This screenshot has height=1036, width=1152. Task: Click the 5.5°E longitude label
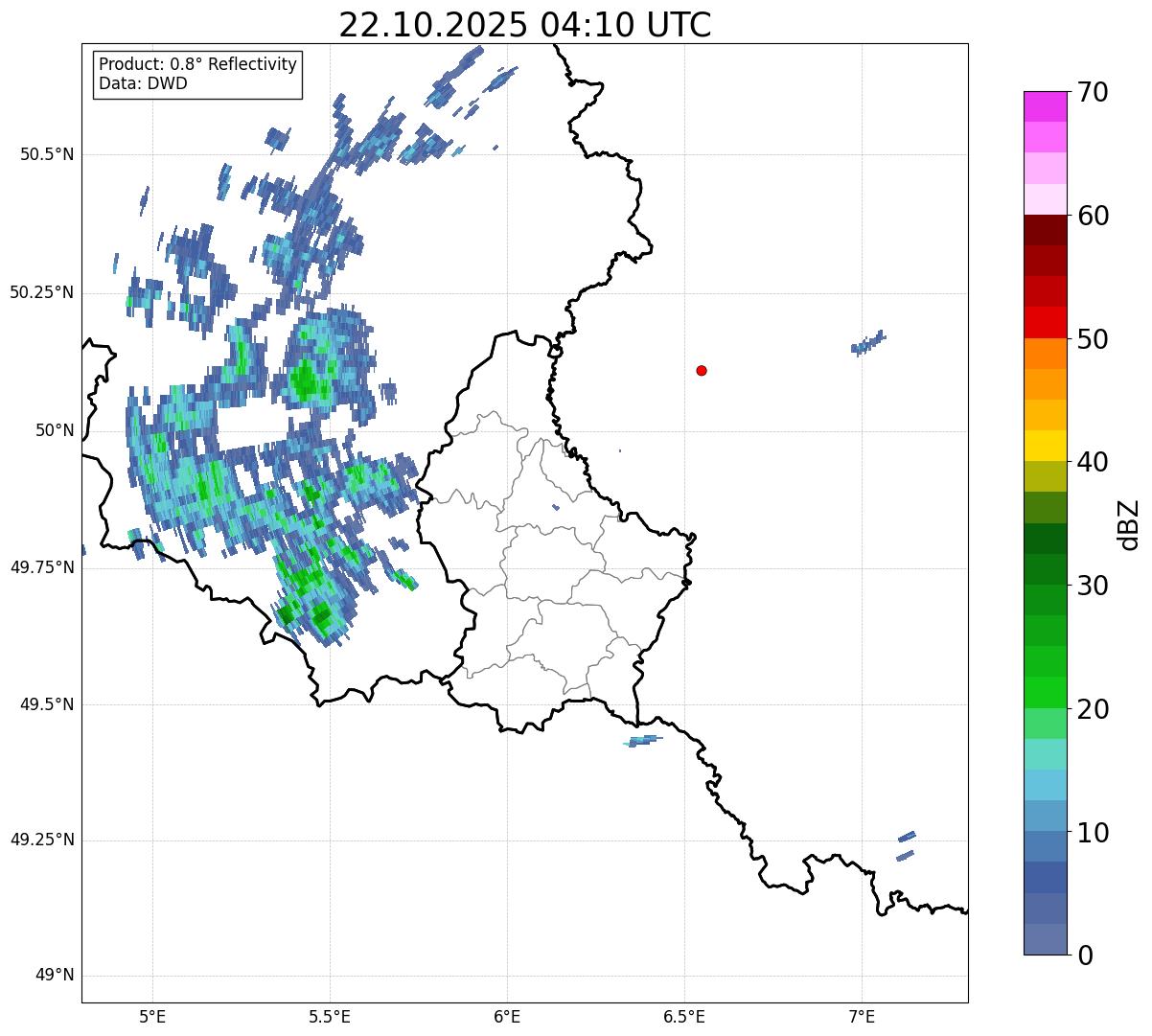tap(330, 1017)
